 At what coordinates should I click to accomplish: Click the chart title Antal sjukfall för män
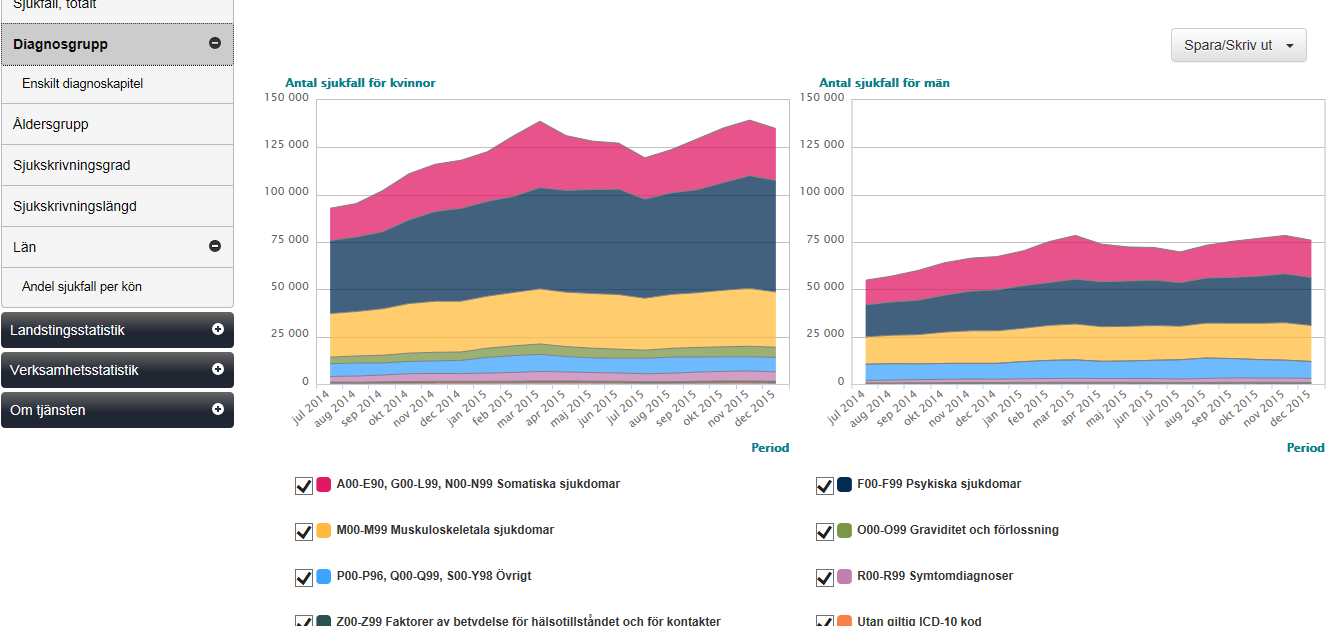(x=884, y=83)
